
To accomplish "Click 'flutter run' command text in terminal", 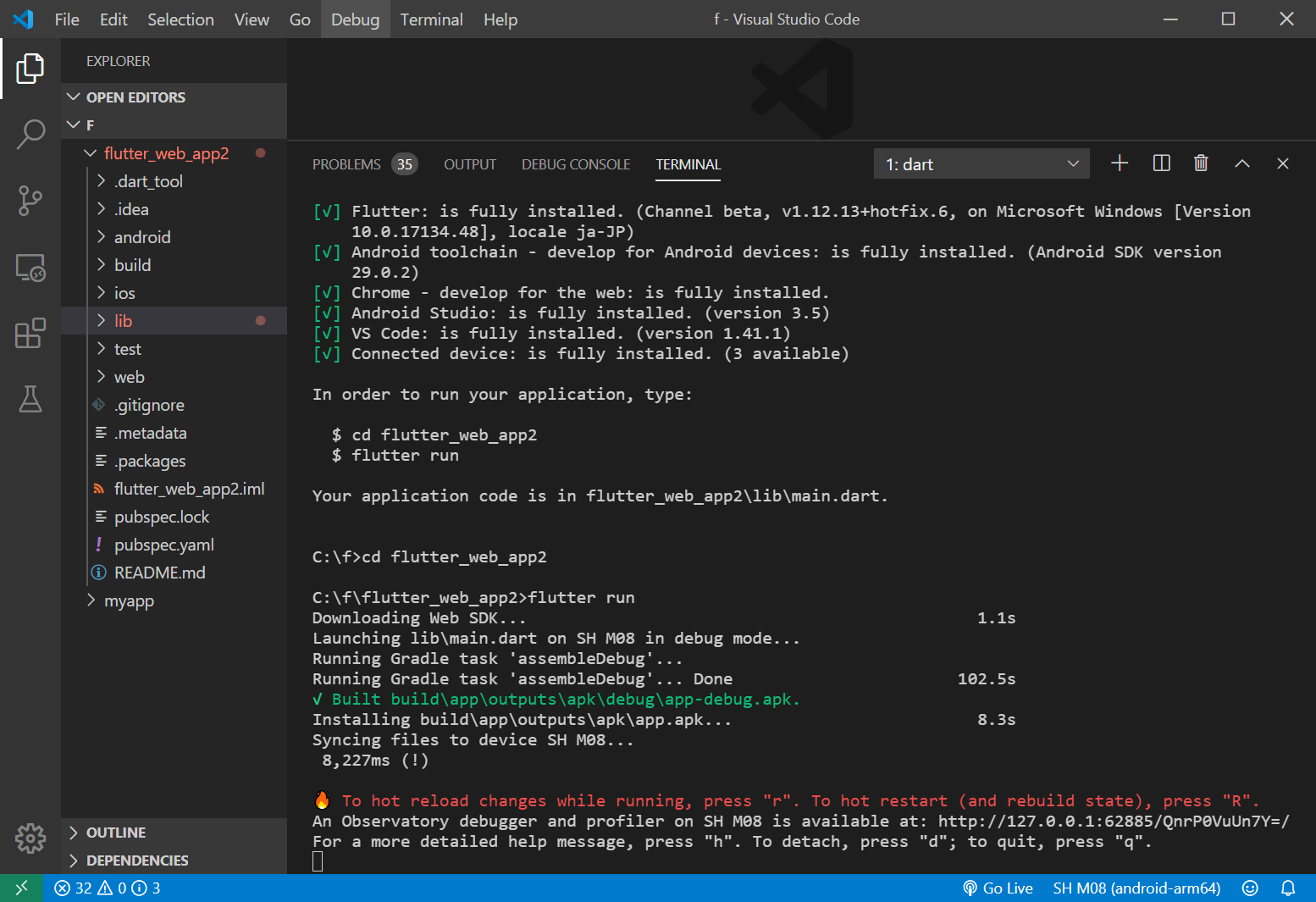I will (581, 597).
